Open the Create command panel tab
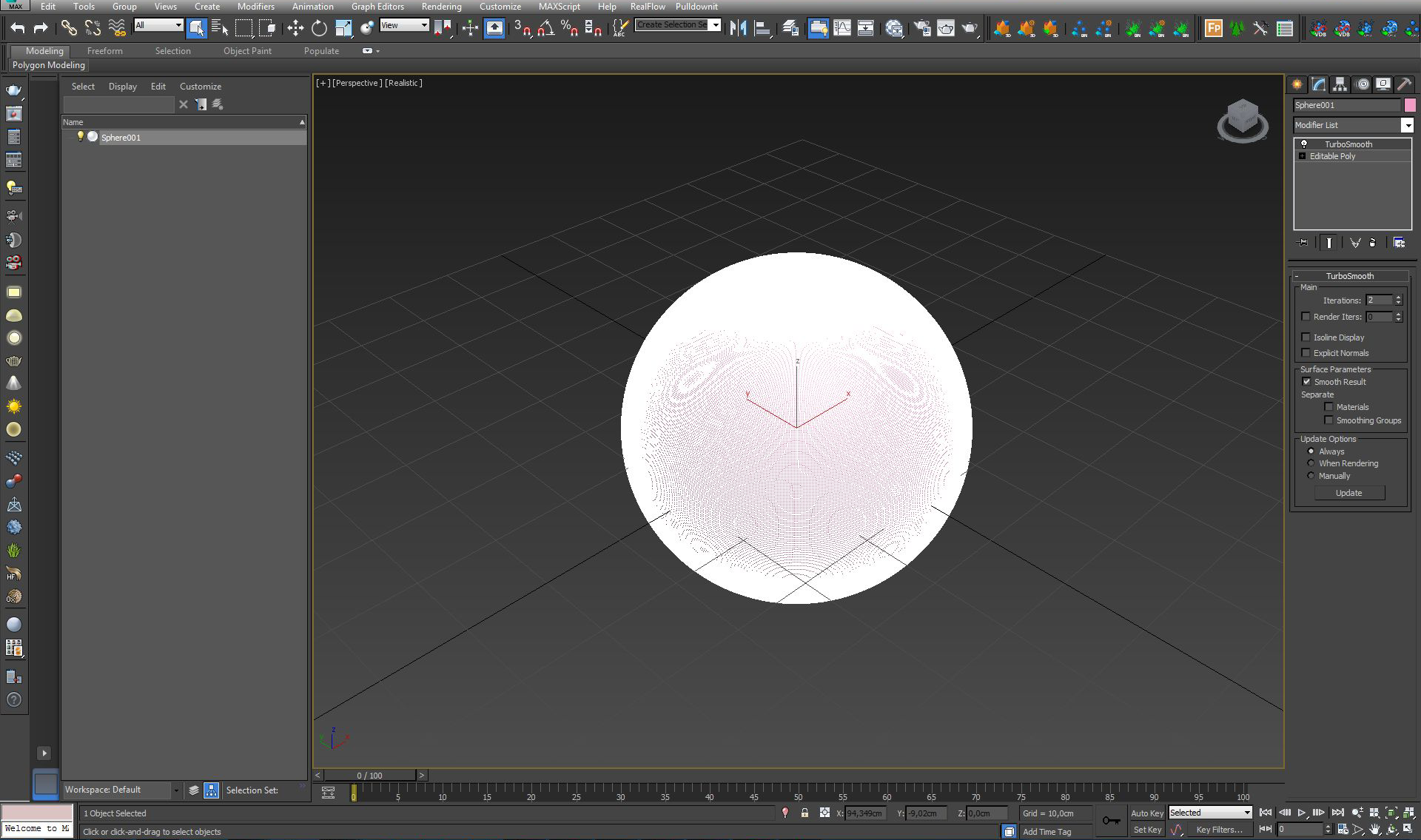This screenshot has width=1421, height=840. point(1297,84)
